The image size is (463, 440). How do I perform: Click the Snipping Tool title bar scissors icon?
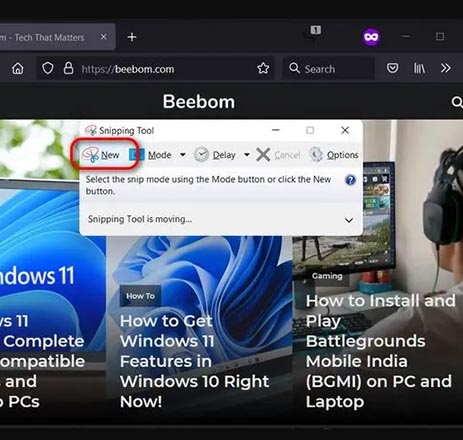pos(91,130)
